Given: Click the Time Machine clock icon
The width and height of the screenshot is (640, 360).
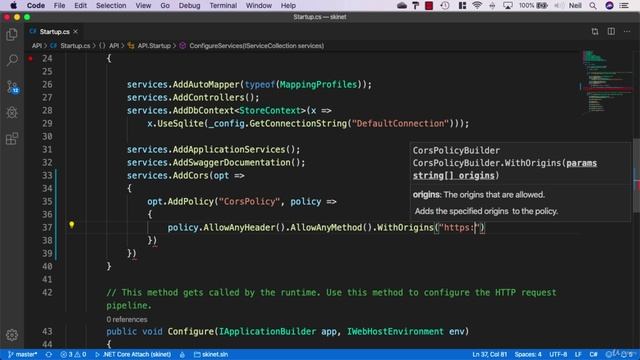Looking at the screenshot, I should click(x=445, y=5).
